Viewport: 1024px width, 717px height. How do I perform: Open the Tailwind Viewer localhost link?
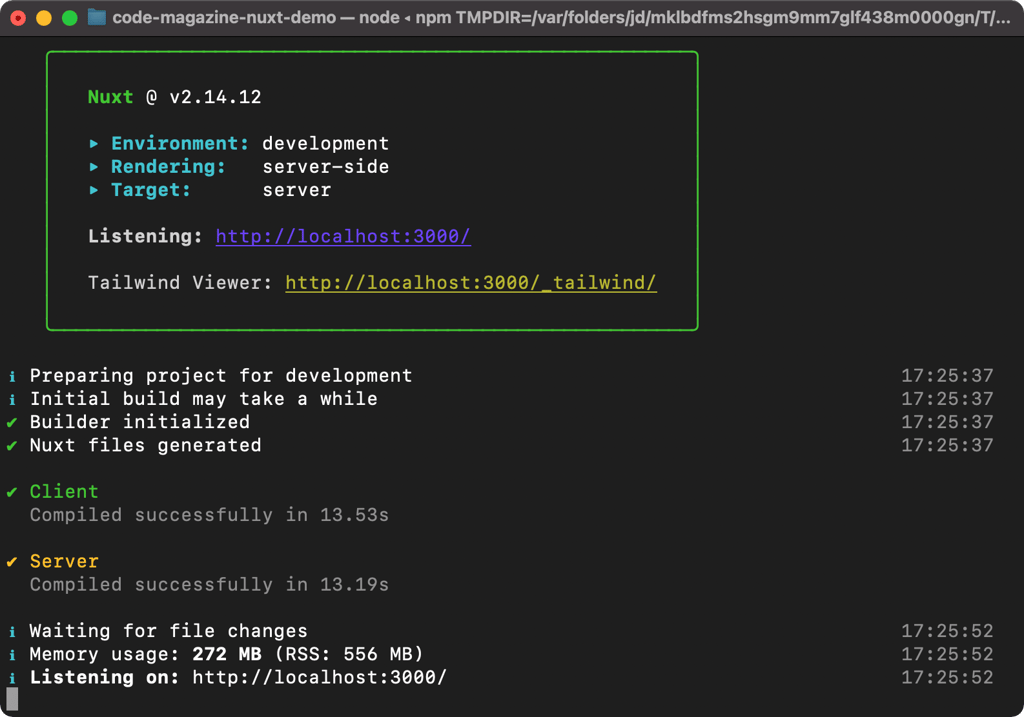tap(471, 283)
